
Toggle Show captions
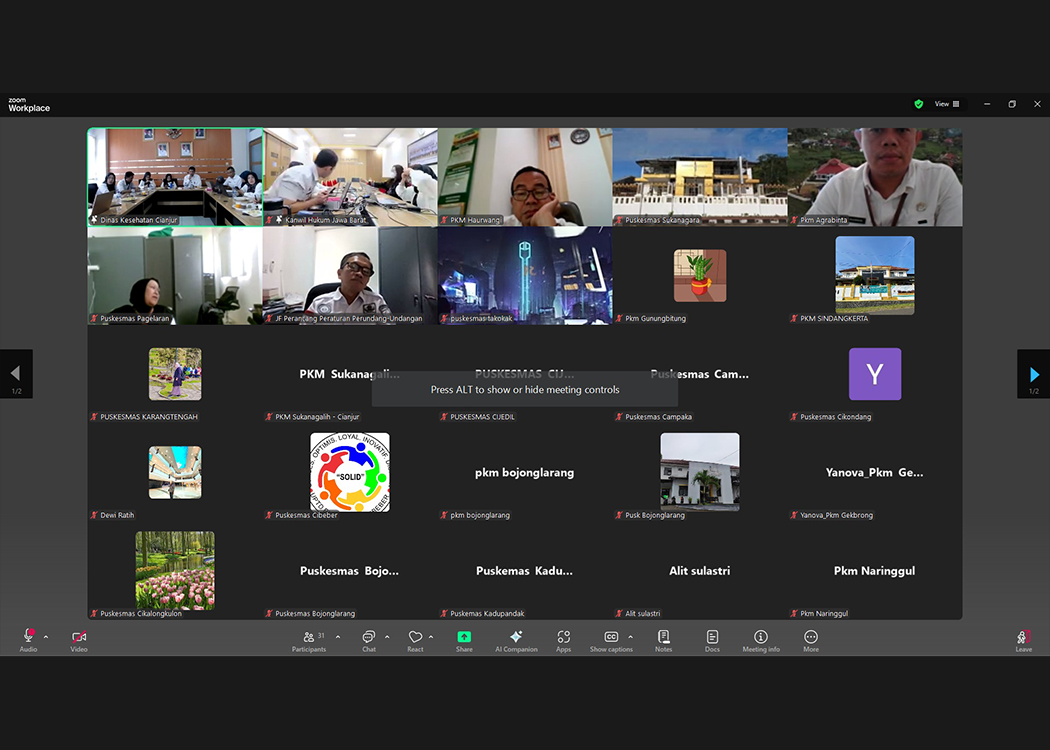pos(611,639)
